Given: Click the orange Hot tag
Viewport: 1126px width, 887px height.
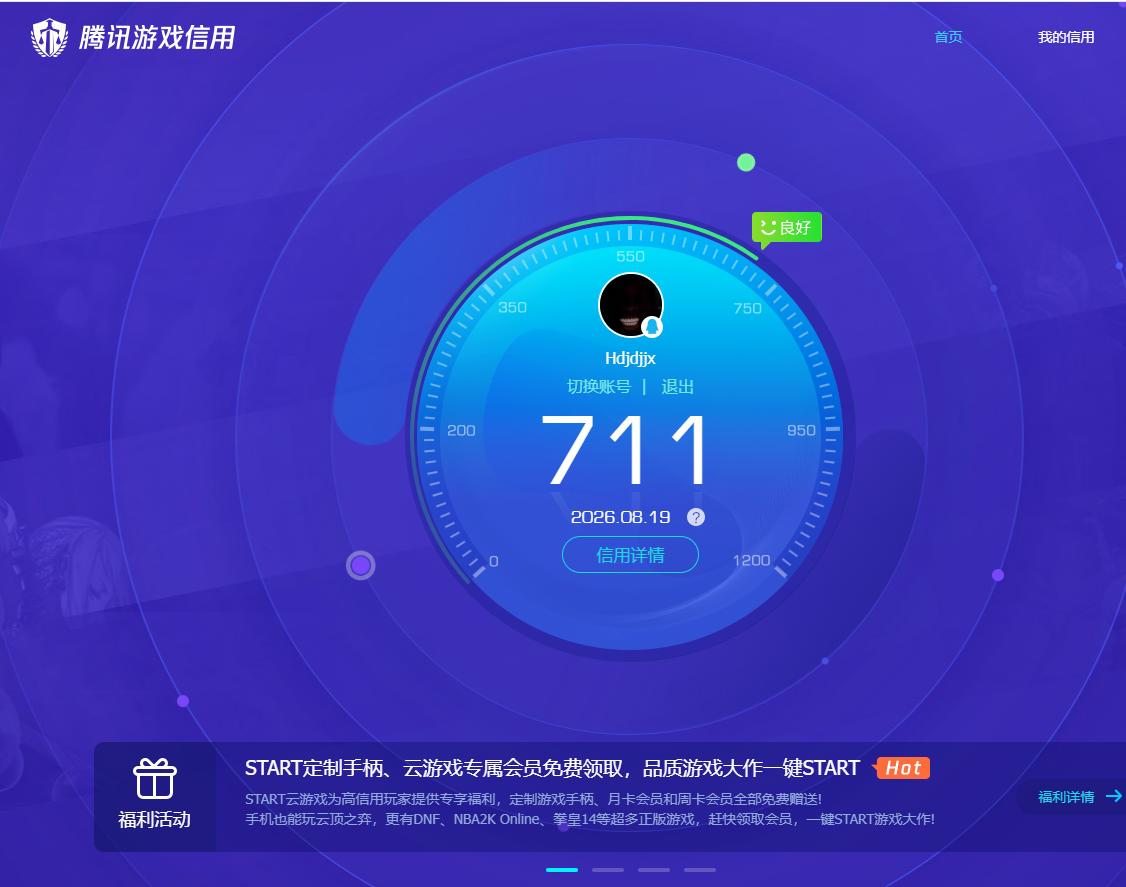Looking at the screenshot, I should [x=903, y=768].
